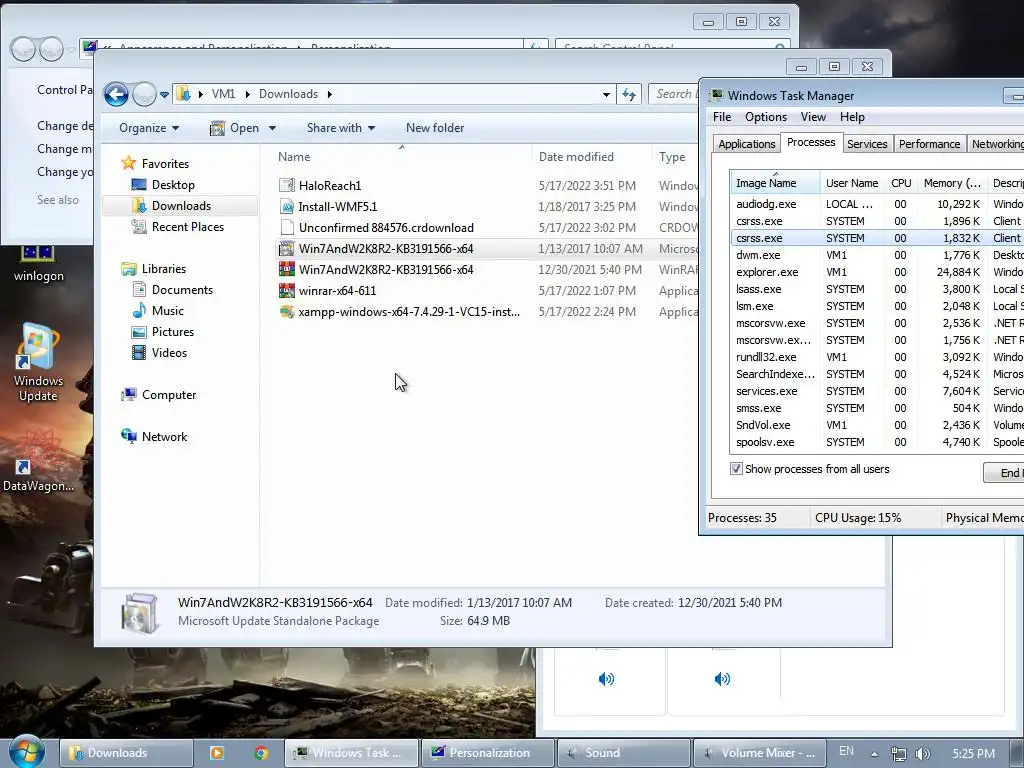Expand the Share with menu
1024x768 pixels.
(x=341, y=128)
